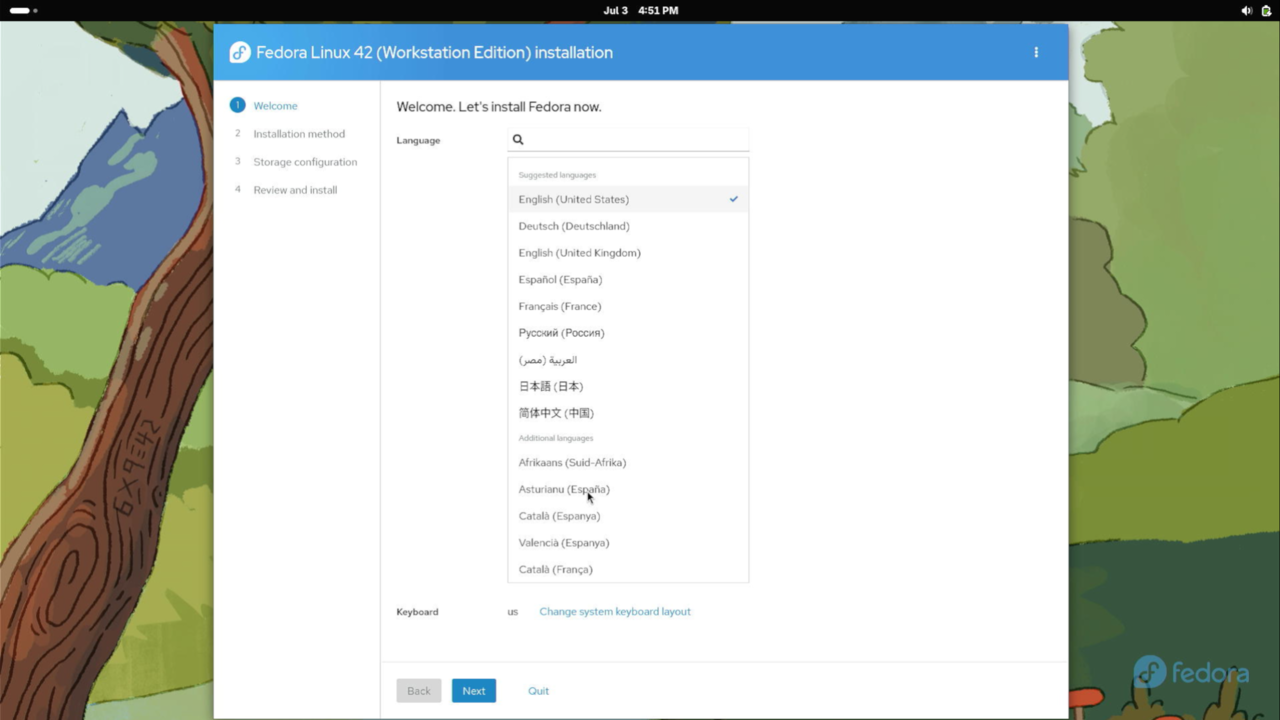
Task: Go to Installation method step
Action: (x=299, y=134)
